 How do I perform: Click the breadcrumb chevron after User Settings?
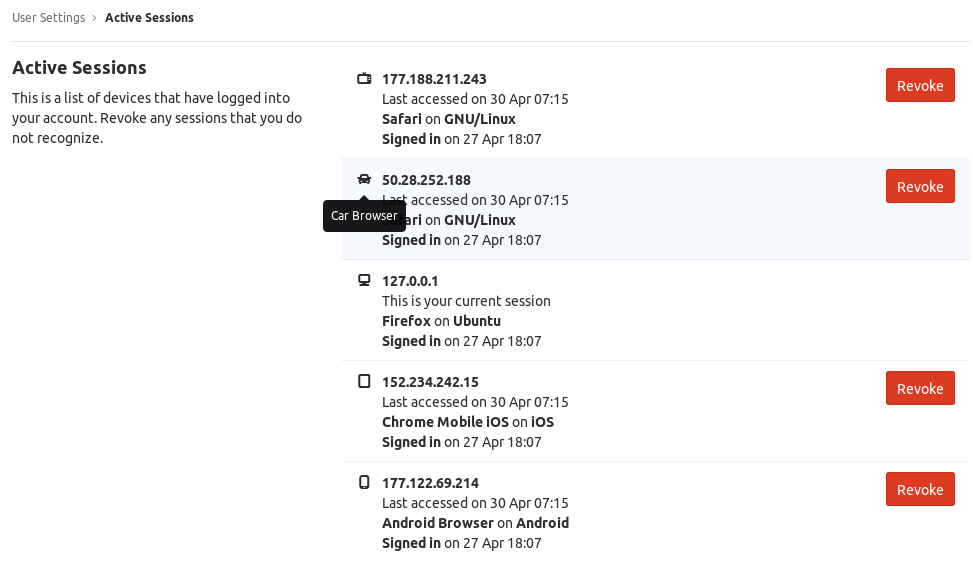tap(94, 18)
